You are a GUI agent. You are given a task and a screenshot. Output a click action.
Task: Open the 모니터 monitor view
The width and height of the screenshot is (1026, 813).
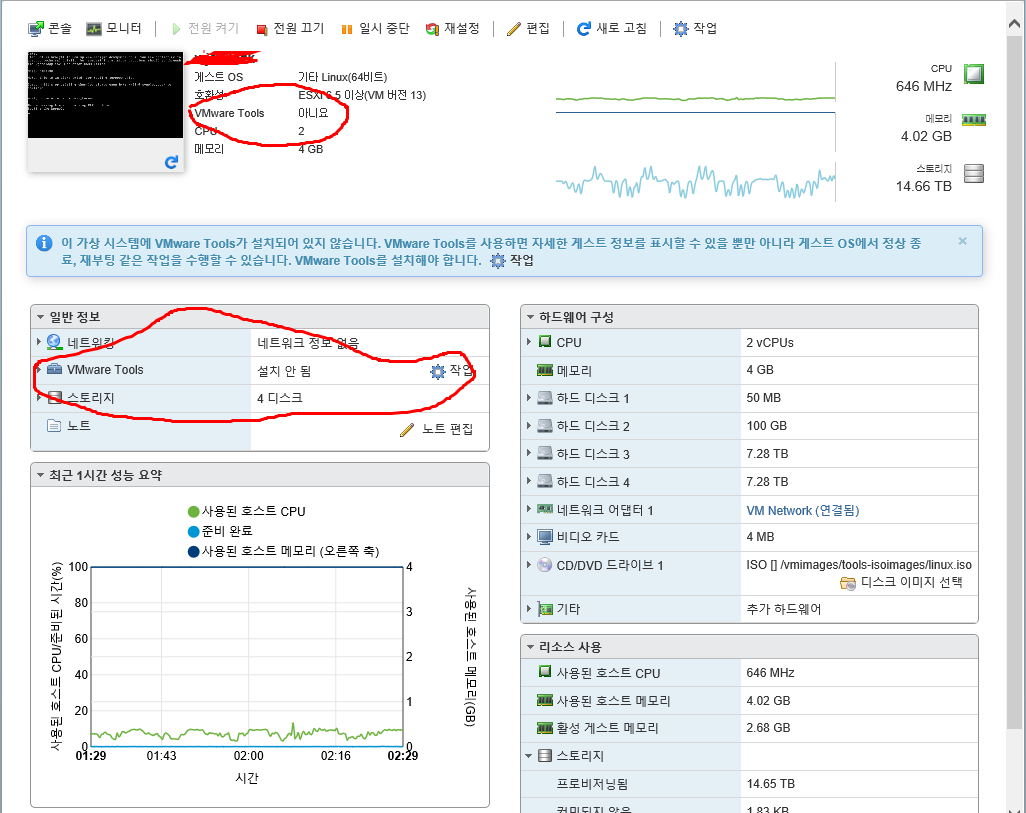pos(114,28)
